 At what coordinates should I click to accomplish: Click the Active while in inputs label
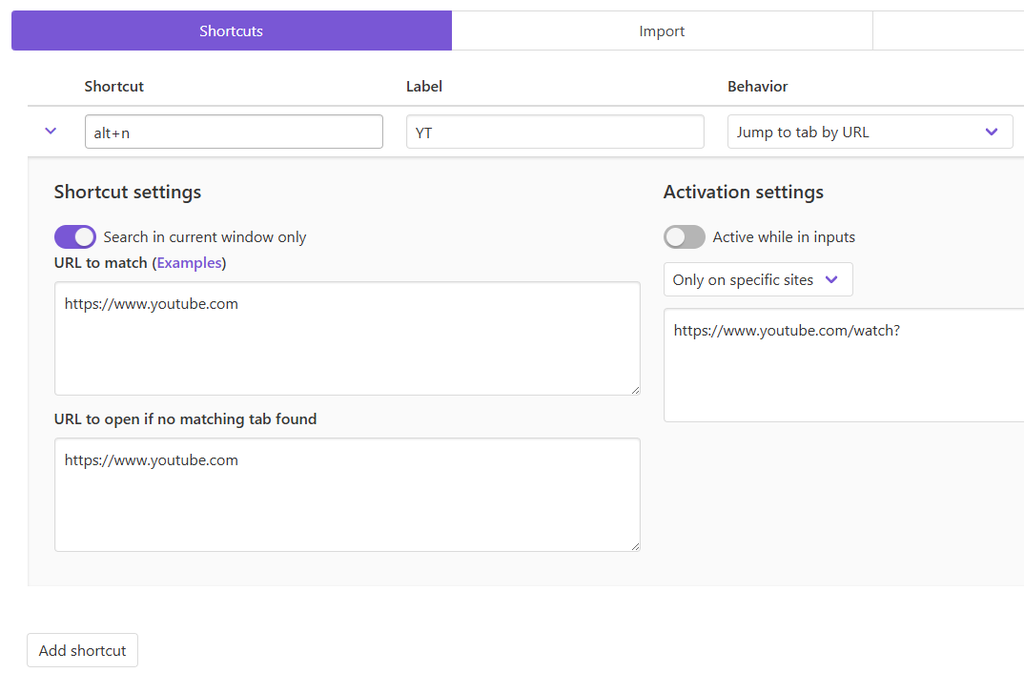[x=784, y=237]
